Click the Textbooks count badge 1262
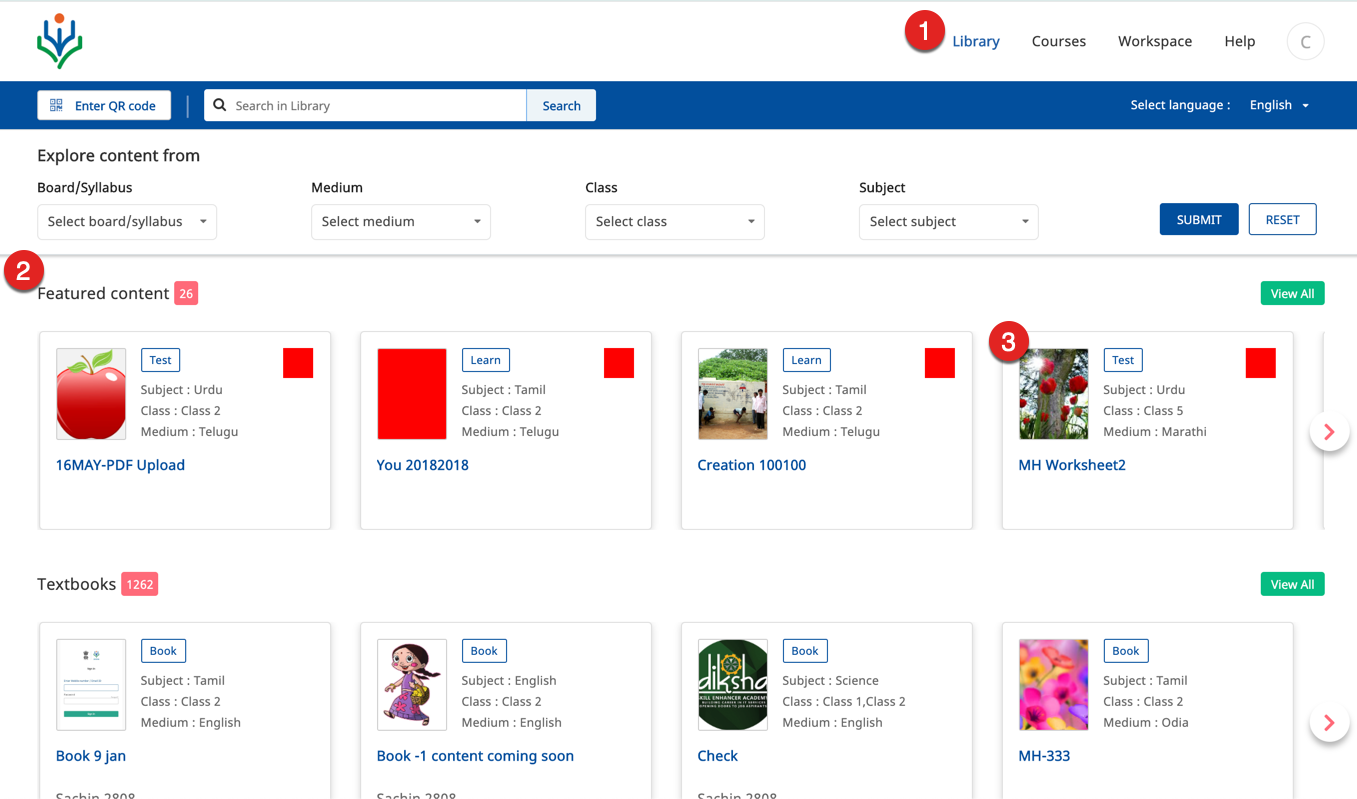 pos(139,584)
